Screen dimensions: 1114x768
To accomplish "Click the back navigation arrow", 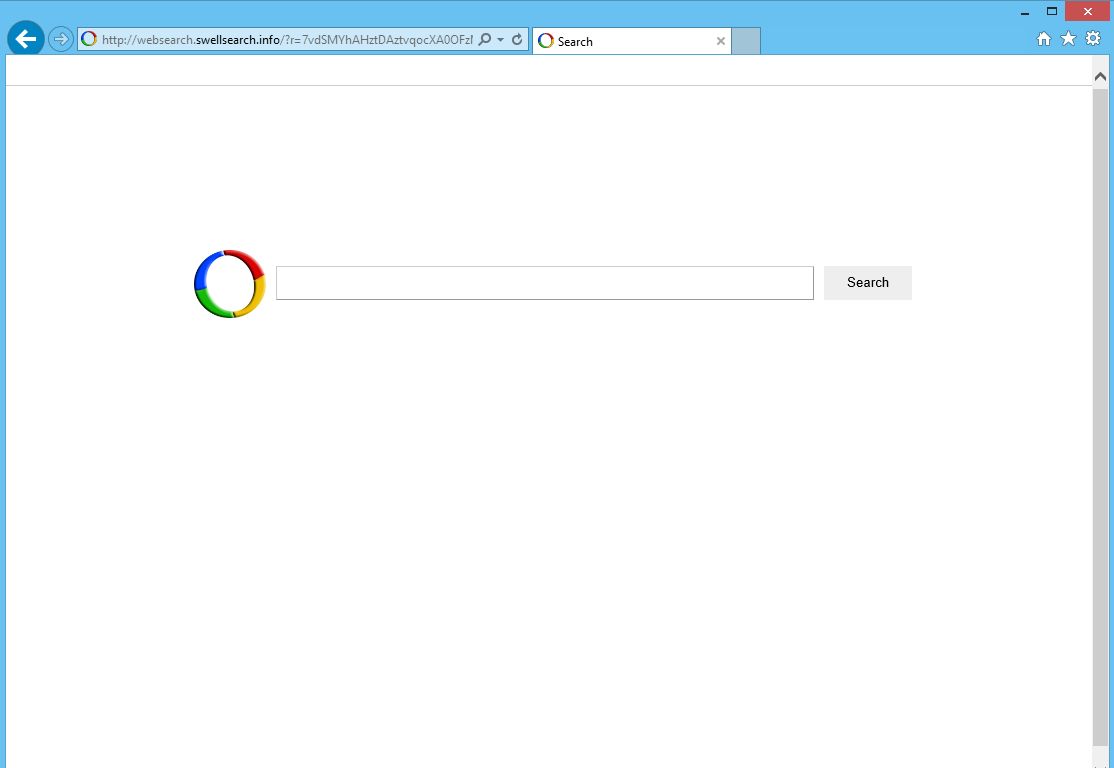I will coord(24,38).
